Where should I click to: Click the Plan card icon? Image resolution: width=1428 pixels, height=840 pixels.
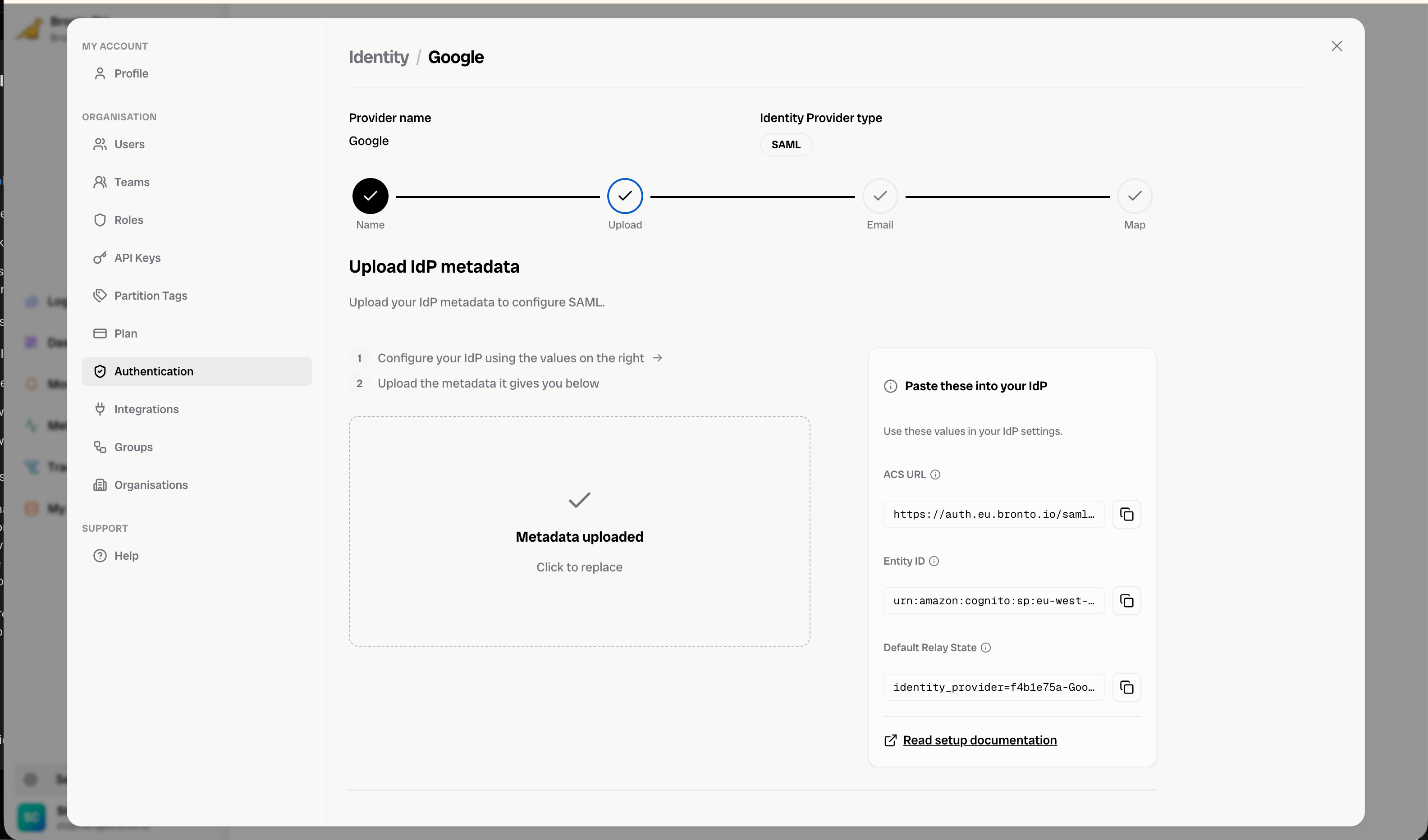100,333
